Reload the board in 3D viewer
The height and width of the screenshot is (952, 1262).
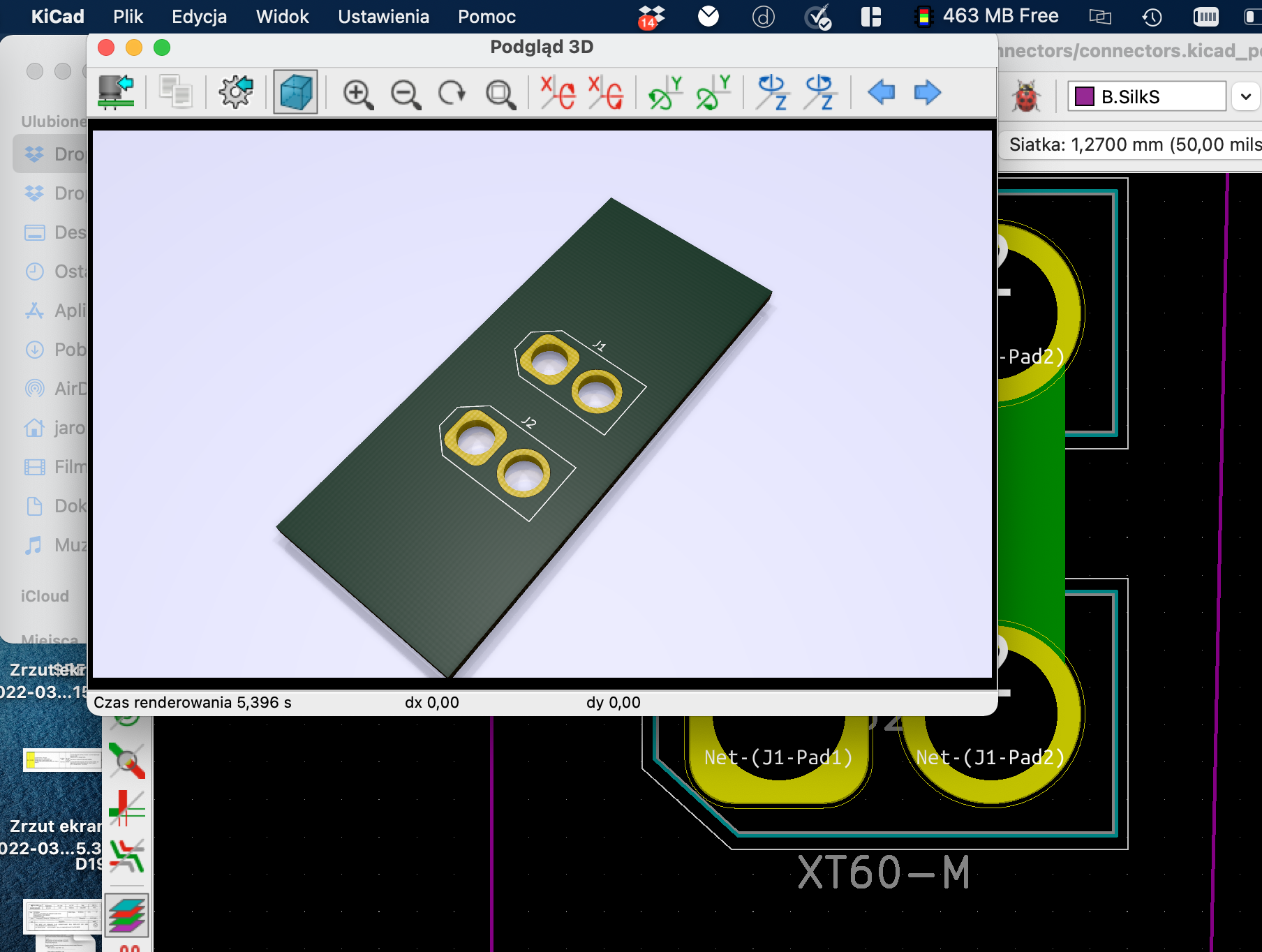click(116, 92)
